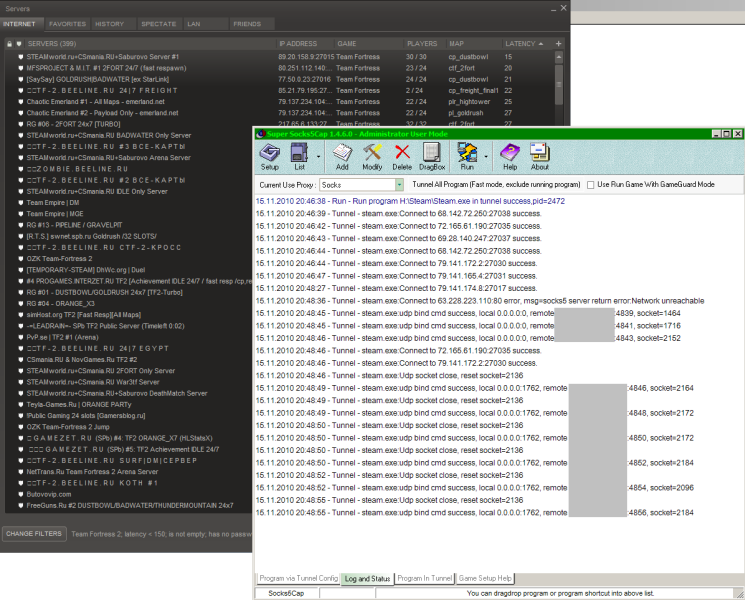Select Team Empire | DM server
Screen dimensions: 745x600
pyautogui.click(x=129, y=202)
